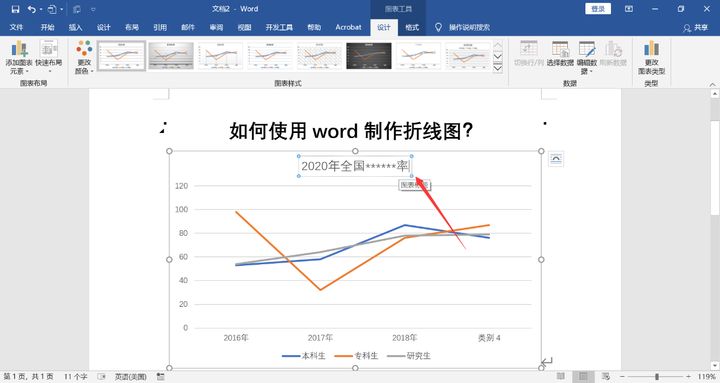Click the 类别 4 axis label
This screenshot has width=720, height=383.
[x=489, y=338]
